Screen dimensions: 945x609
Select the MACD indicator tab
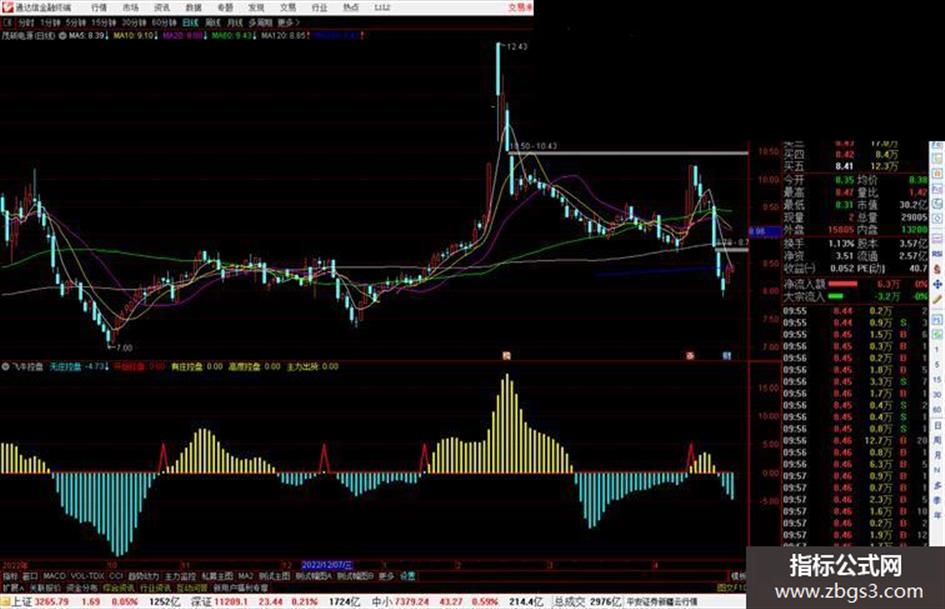click(53, 576)
